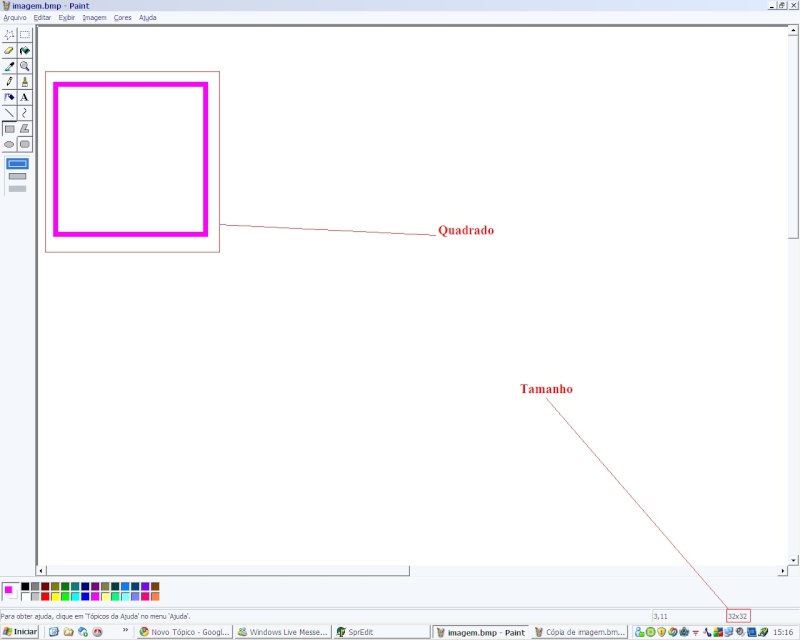Choose the Pencil tool
Viewport: 800px width, 640px height.
(x=9, y=82)
